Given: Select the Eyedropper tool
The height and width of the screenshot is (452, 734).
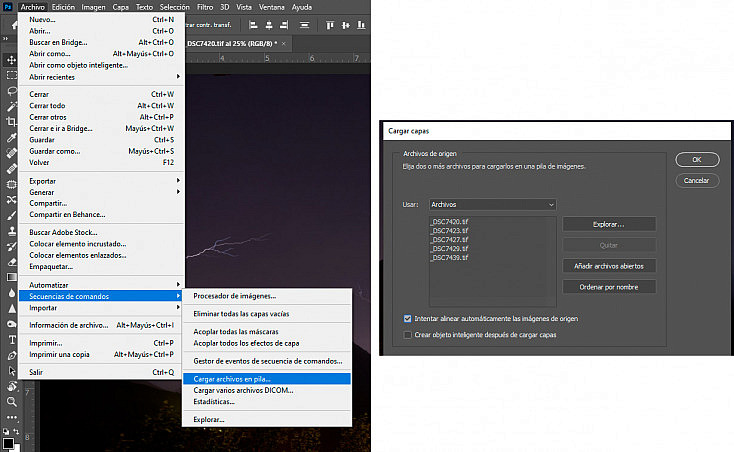Looking at the screenshot, I should (11, 138).
